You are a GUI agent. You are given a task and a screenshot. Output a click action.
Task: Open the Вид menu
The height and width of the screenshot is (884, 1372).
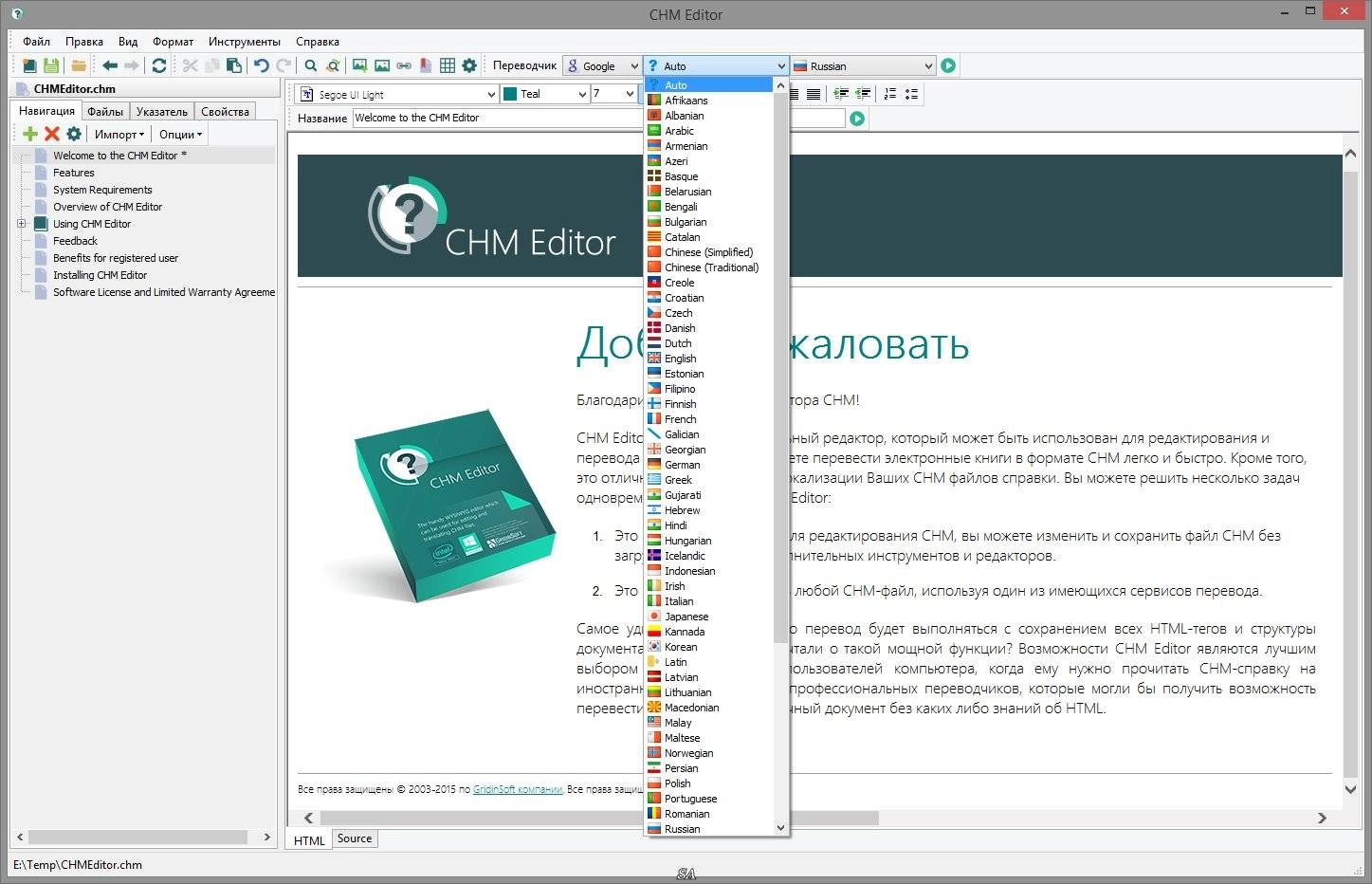128,42
